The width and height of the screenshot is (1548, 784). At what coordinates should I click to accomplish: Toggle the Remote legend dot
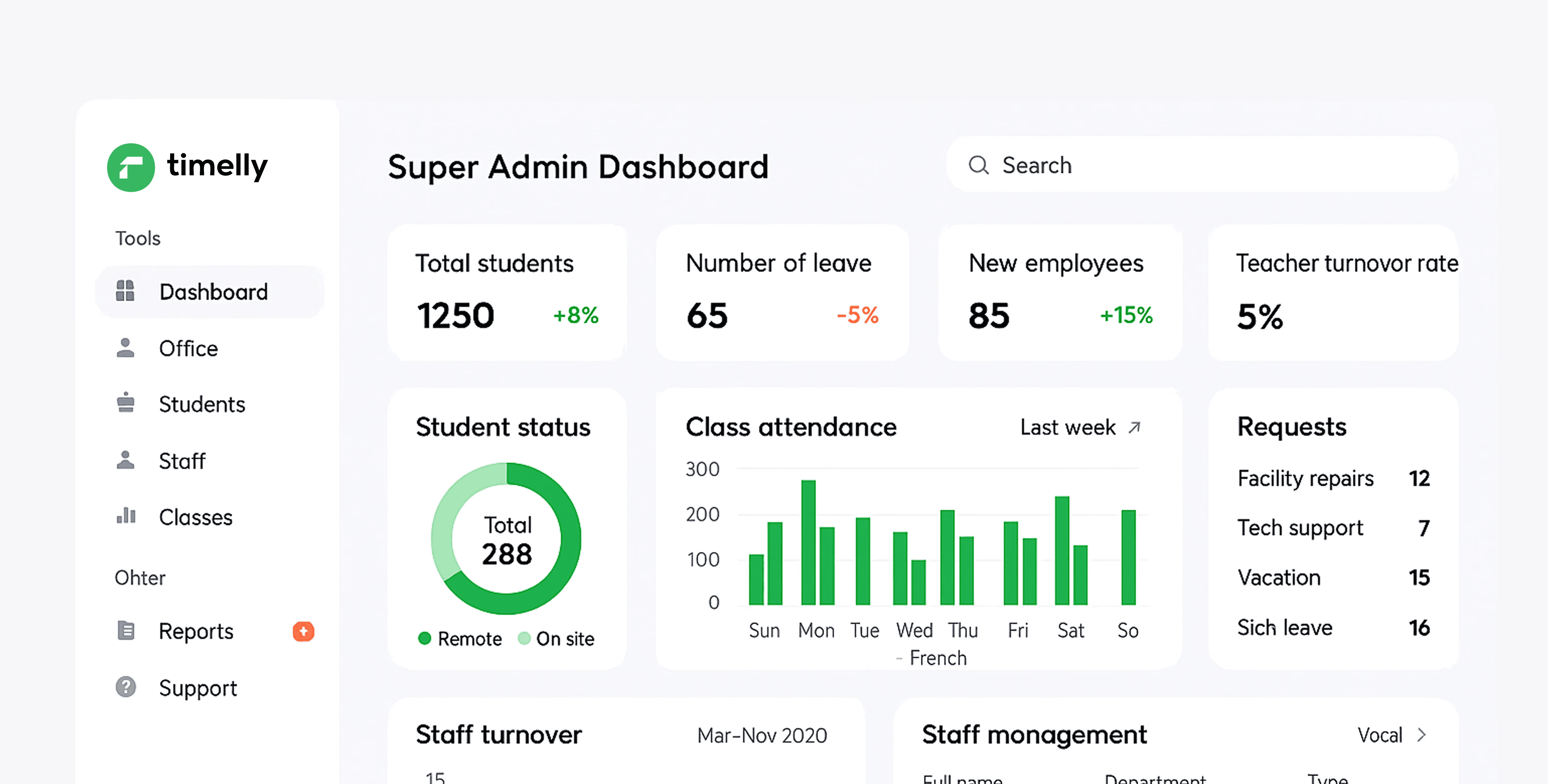pyautogui.click(x=424, y=638)
